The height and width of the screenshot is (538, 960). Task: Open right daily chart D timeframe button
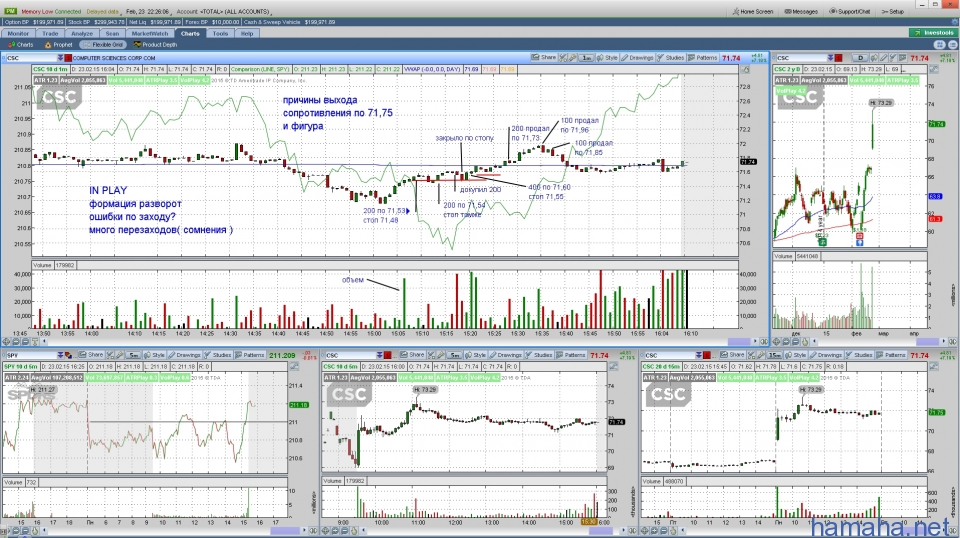tap(860, 58)
